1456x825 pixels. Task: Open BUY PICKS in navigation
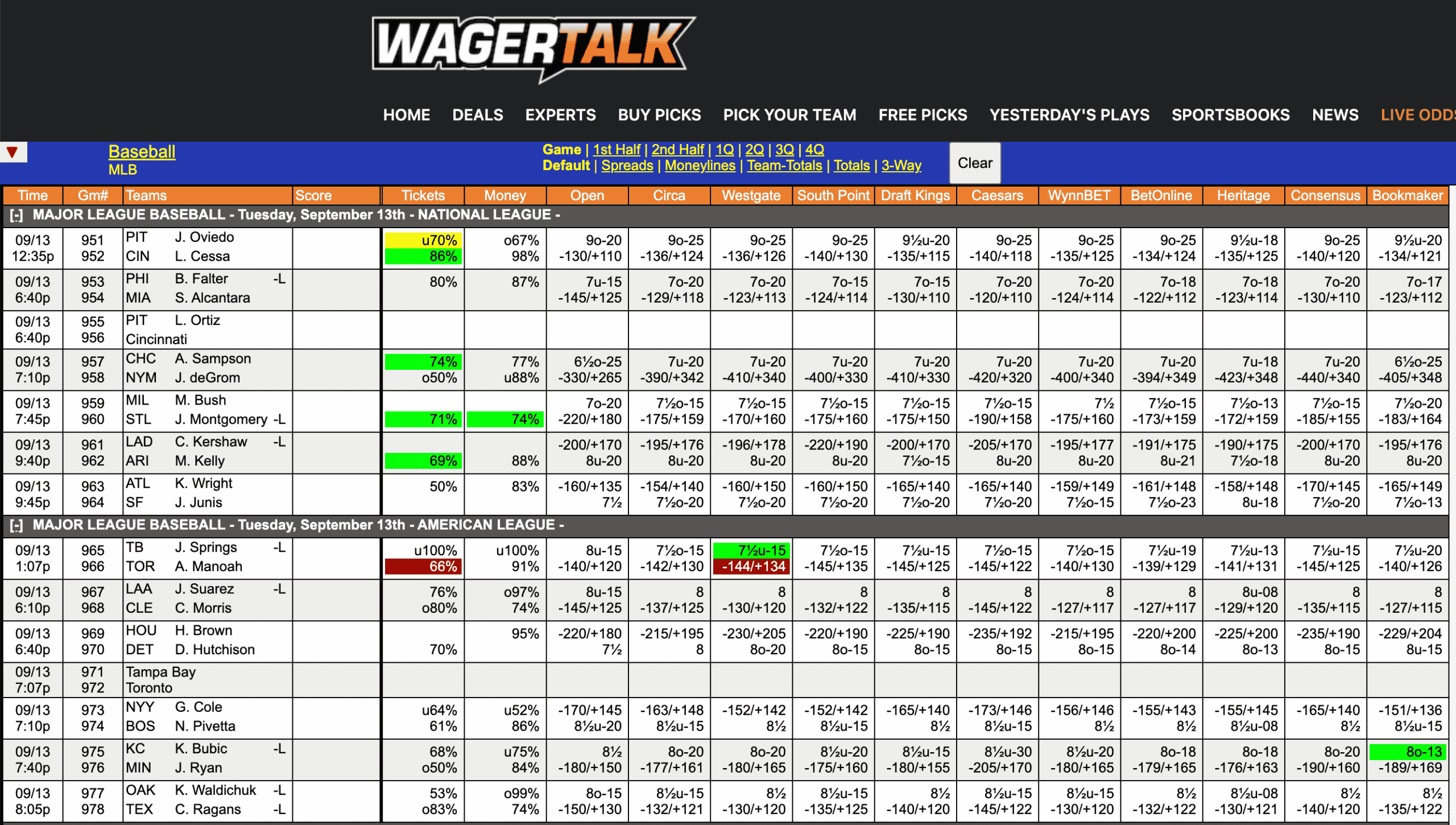point(659,115)
